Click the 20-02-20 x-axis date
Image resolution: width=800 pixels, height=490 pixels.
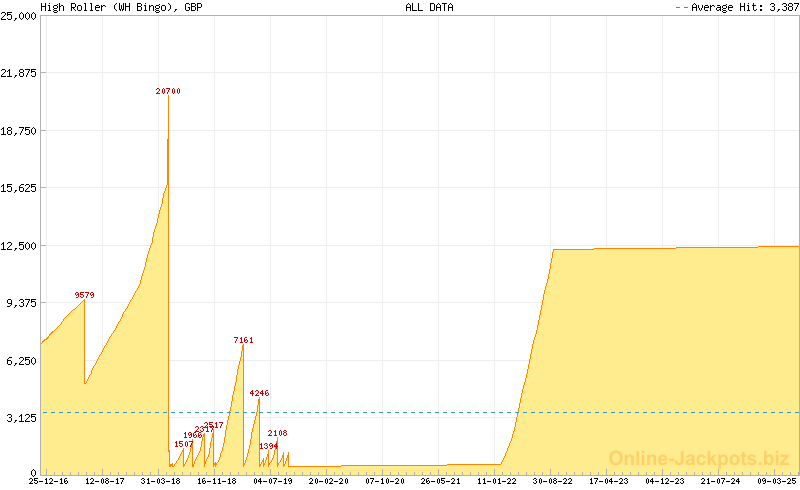pos(328,481)
